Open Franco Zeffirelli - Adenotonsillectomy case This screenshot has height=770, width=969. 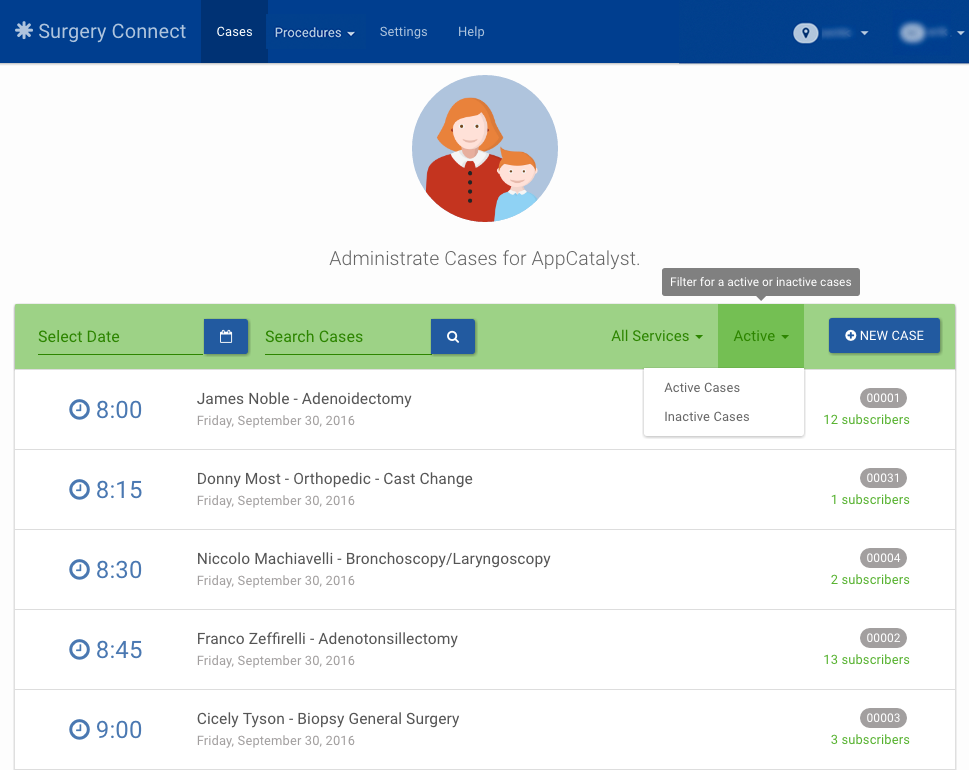[327, 639]
